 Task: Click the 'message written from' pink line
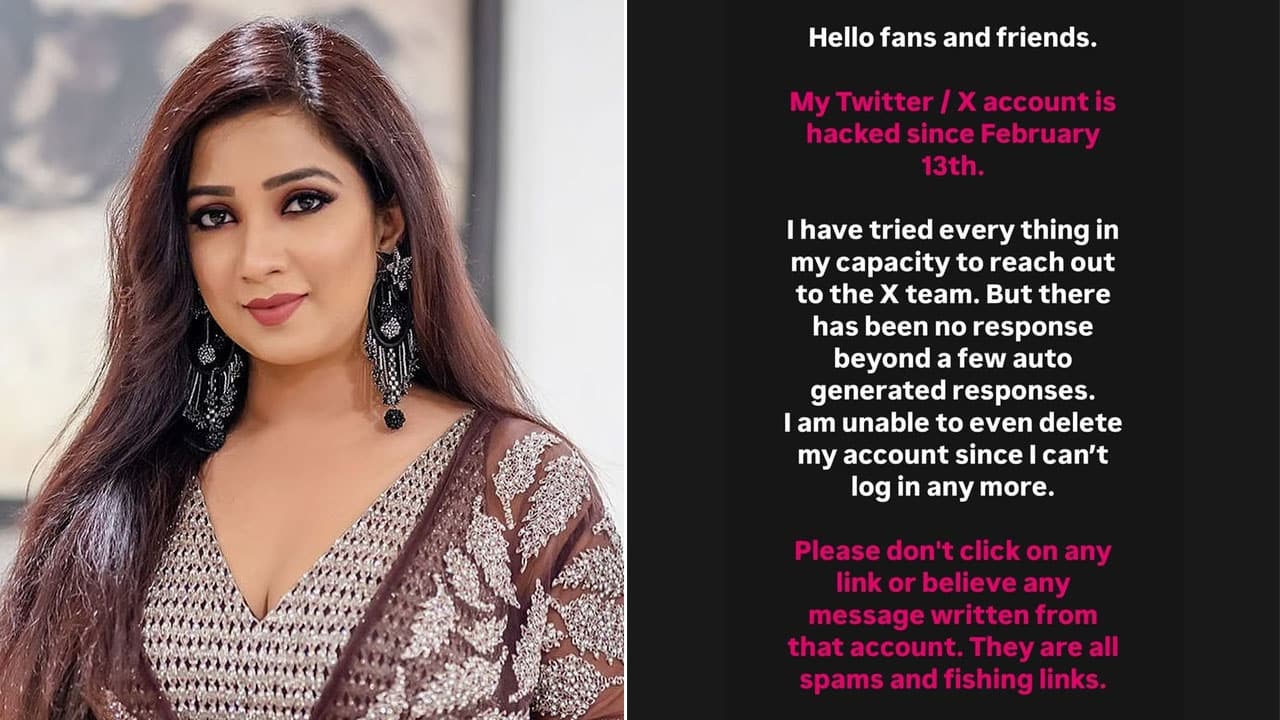click(x=952, y=615)
